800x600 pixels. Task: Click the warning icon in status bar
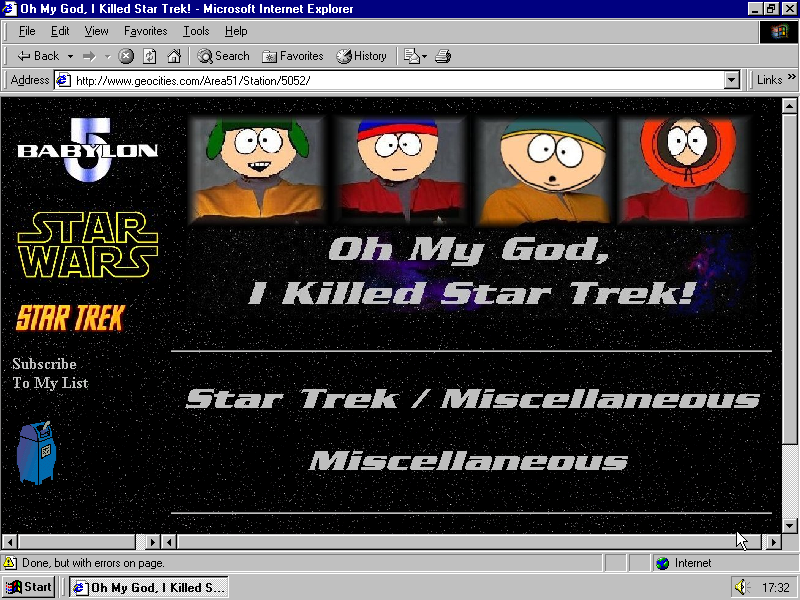[10, 563]
